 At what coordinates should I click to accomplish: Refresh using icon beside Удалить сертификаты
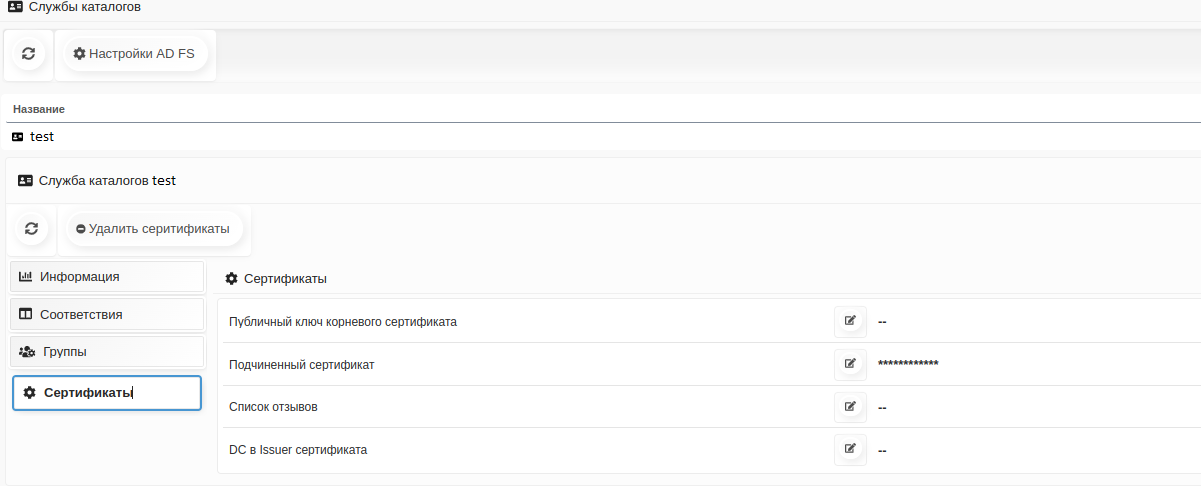pos(31,229)
